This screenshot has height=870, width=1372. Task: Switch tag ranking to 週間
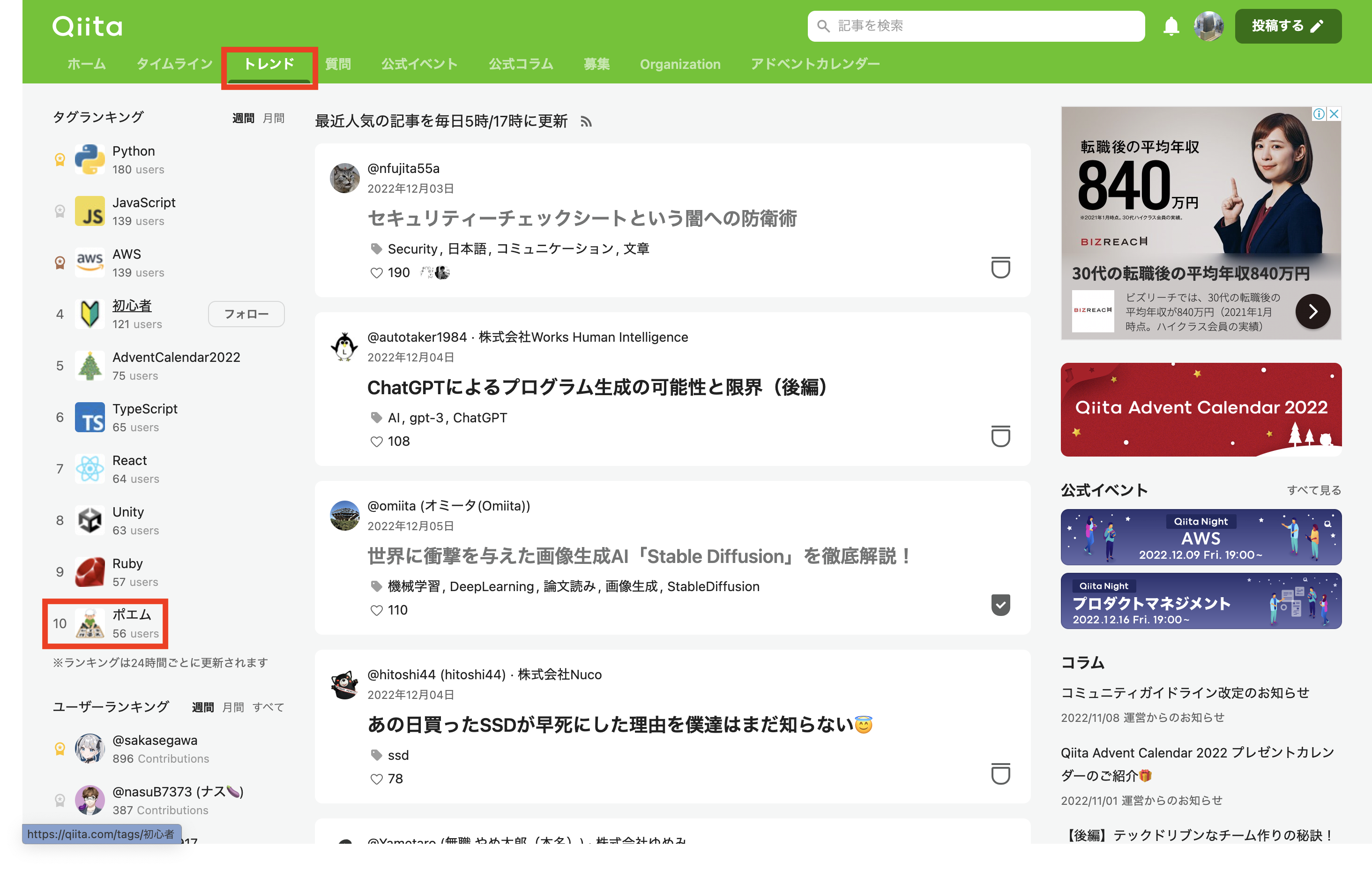tap(243, 118)
